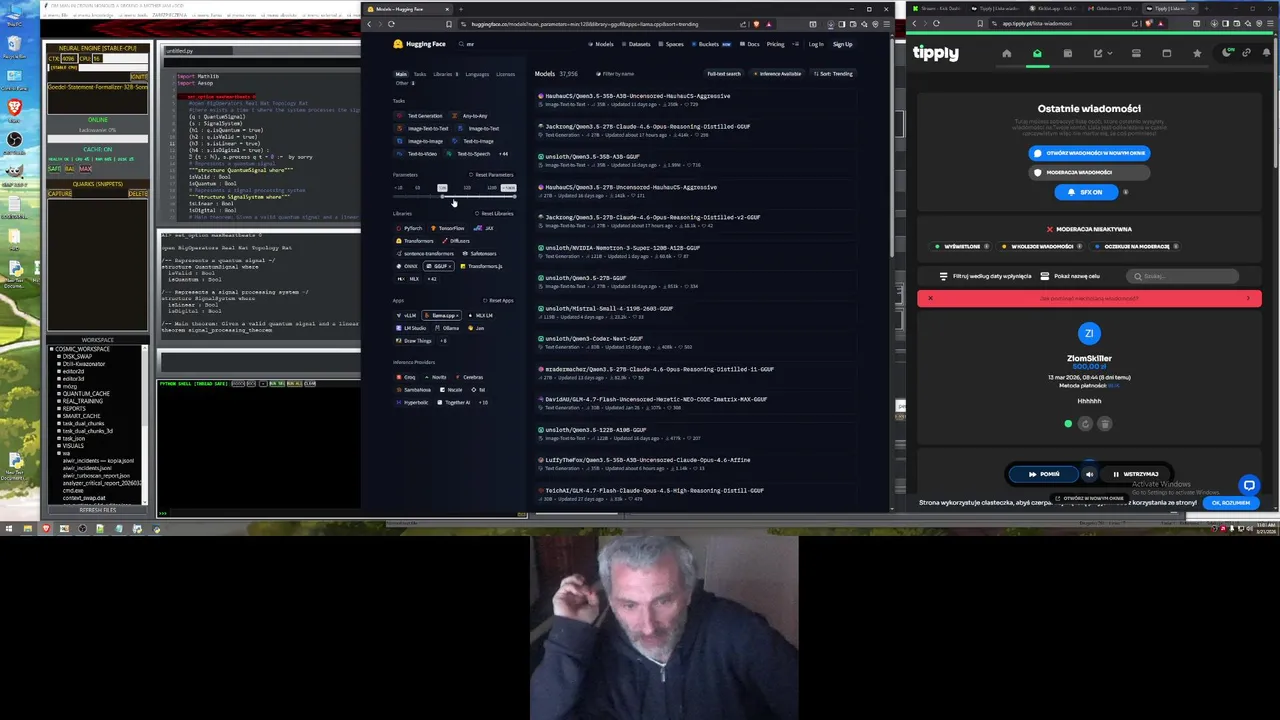
Task: Open the Models nav link on Hugging Face
Action: 601,44
